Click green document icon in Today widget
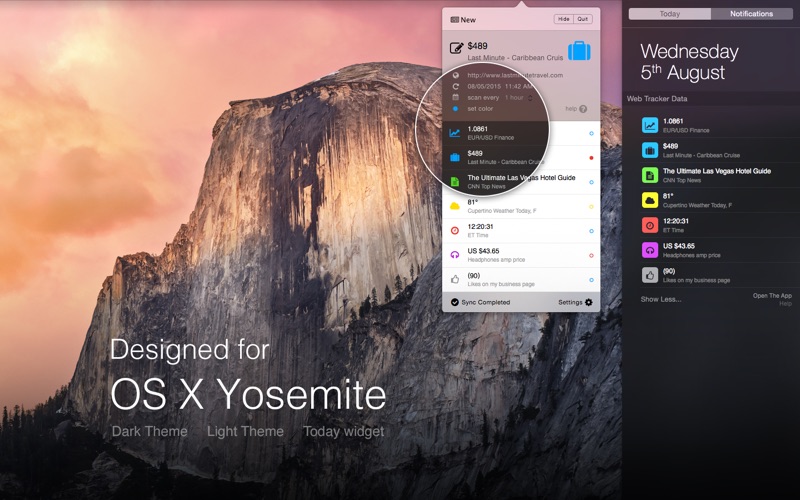The image size is (800, 500). coord(649,175)
